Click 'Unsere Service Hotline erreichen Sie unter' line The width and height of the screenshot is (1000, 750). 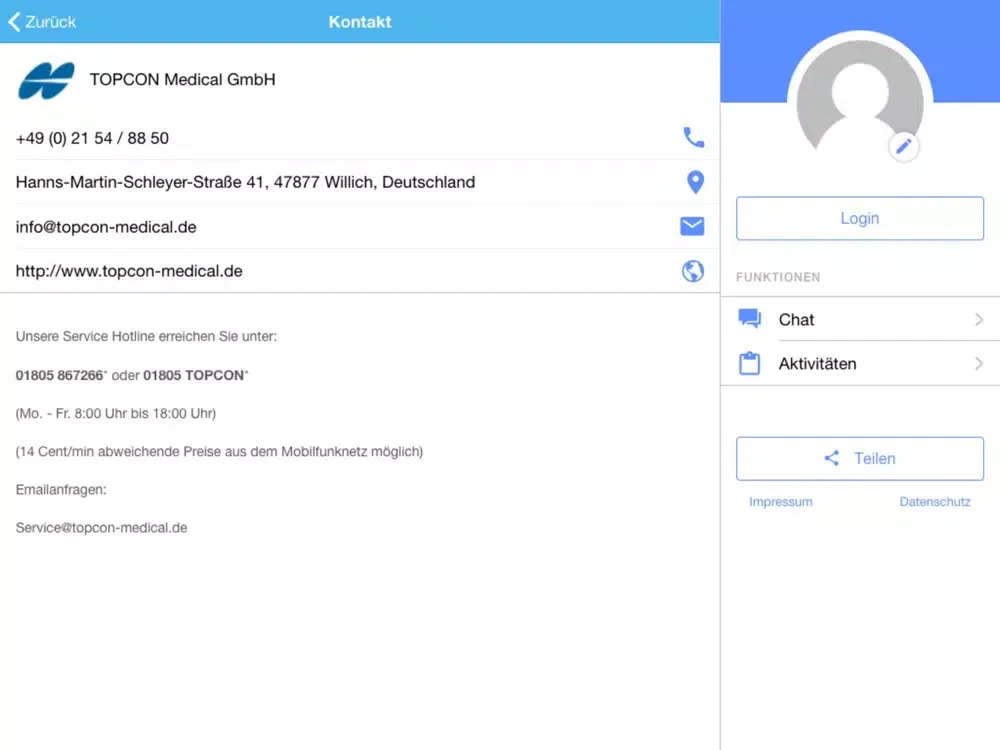[146, 337]
